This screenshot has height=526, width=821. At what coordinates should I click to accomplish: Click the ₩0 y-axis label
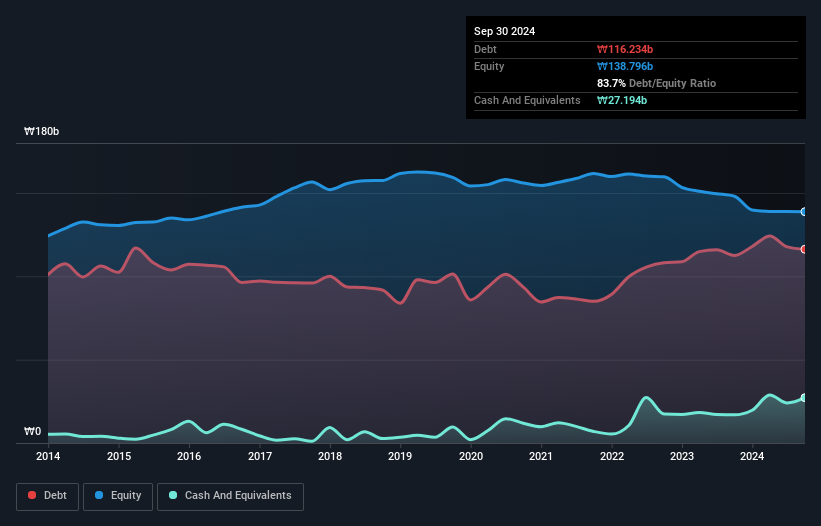(x=32, y=431)
